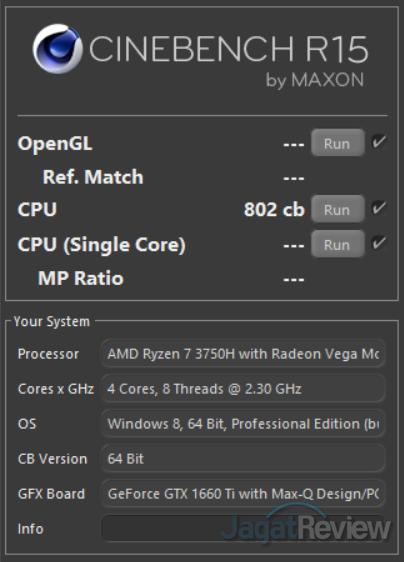Click the CINEBENCH R15 title text

pyautogui.click(x=229, y=48)
